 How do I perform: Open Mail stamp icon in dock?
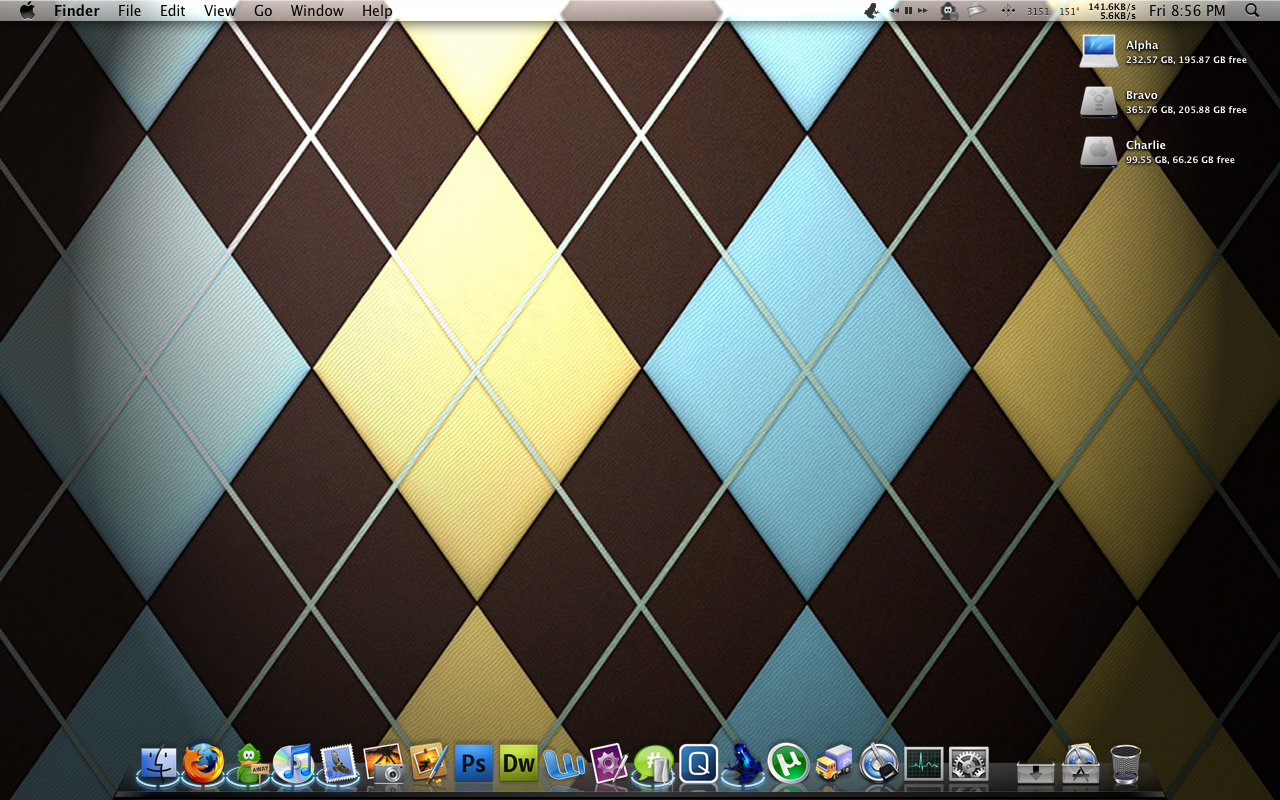339,764
